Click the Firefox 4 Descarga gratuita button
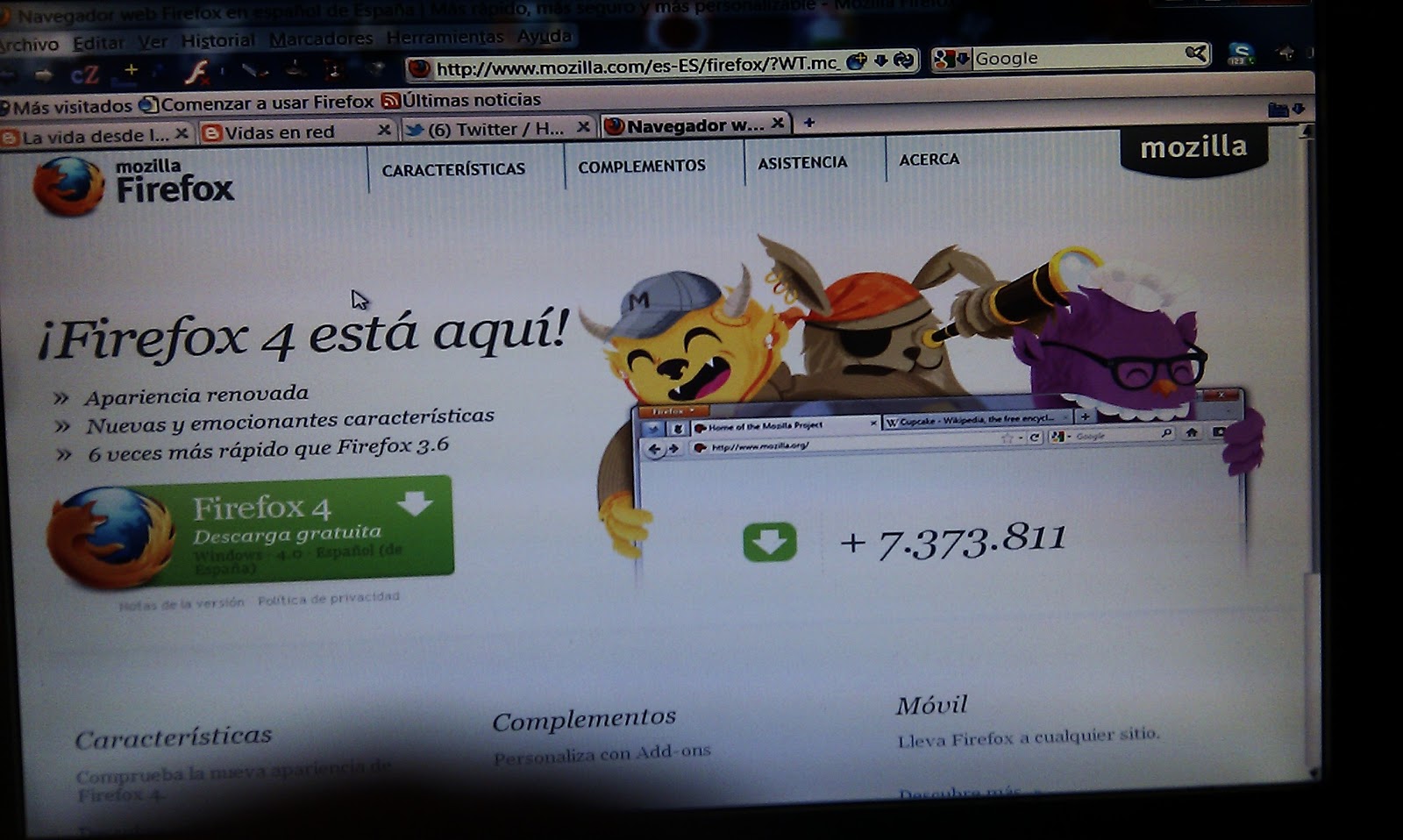This screenshot has width=1403, height=840. [x=252, y=532]
